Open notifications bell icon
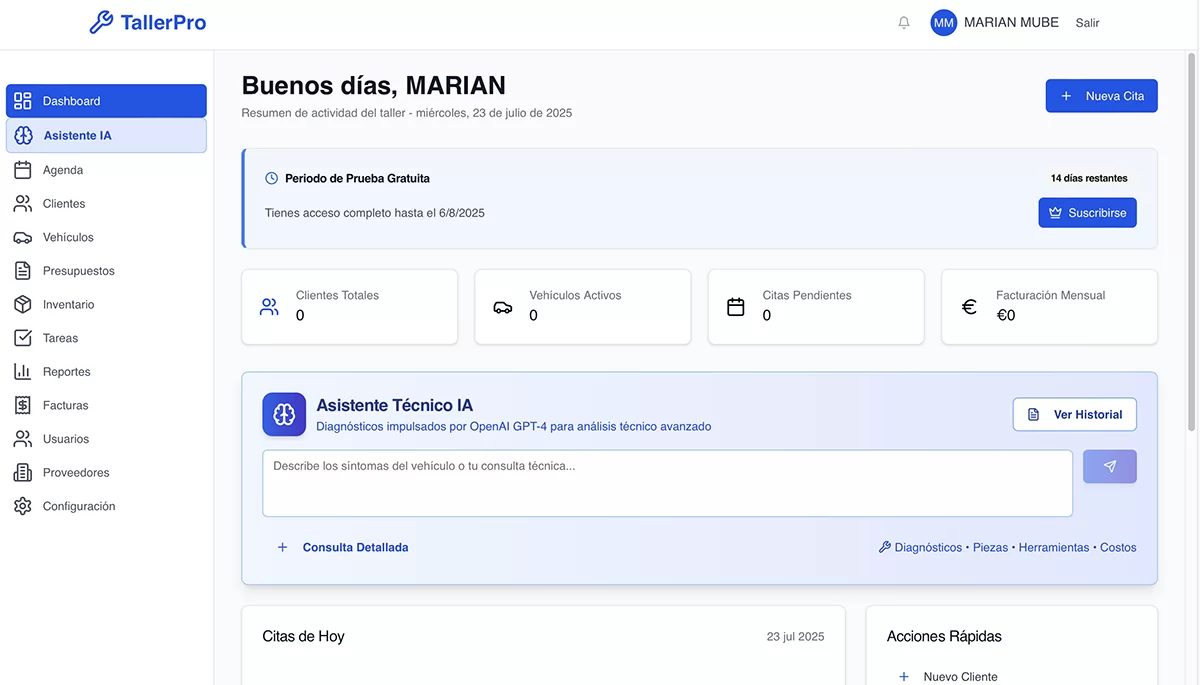The height and width of the screenshot is (685, 1200). pos(904,23)
